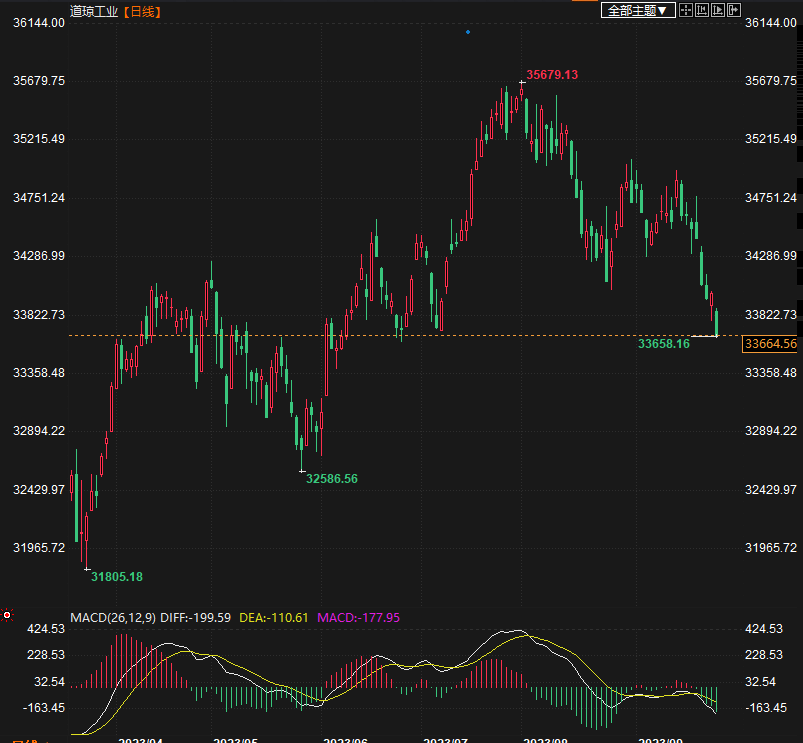
Task: Click the 35679.13 high price marker
Action: [552, 75]
